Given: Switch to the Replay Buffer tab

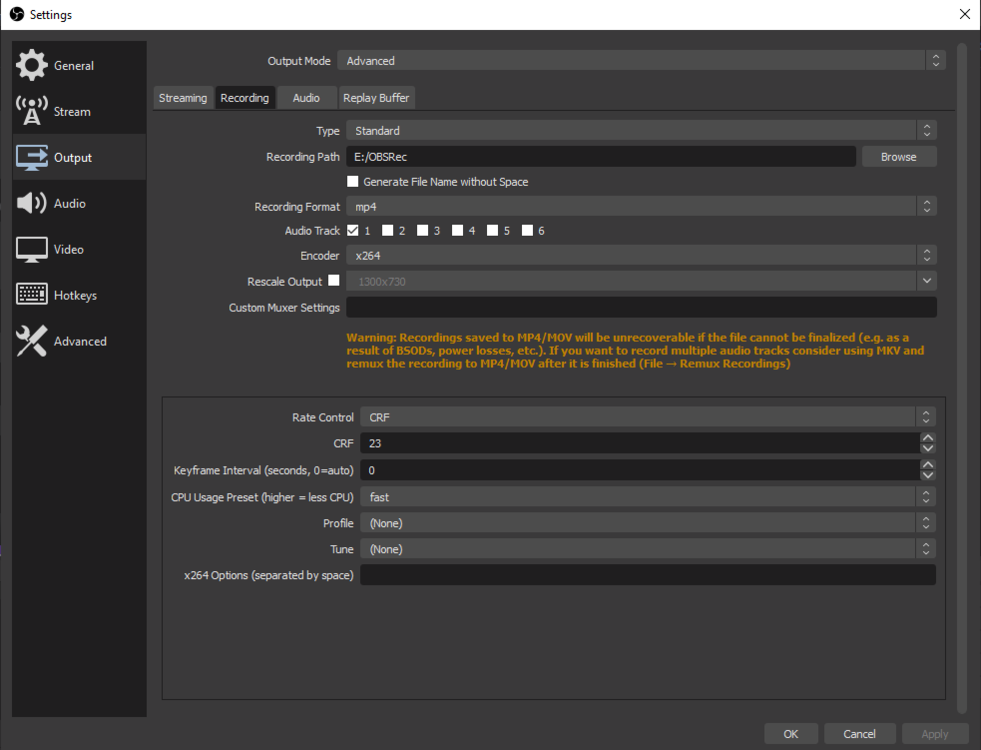Looking at the screenshot, I should (376, 97).
